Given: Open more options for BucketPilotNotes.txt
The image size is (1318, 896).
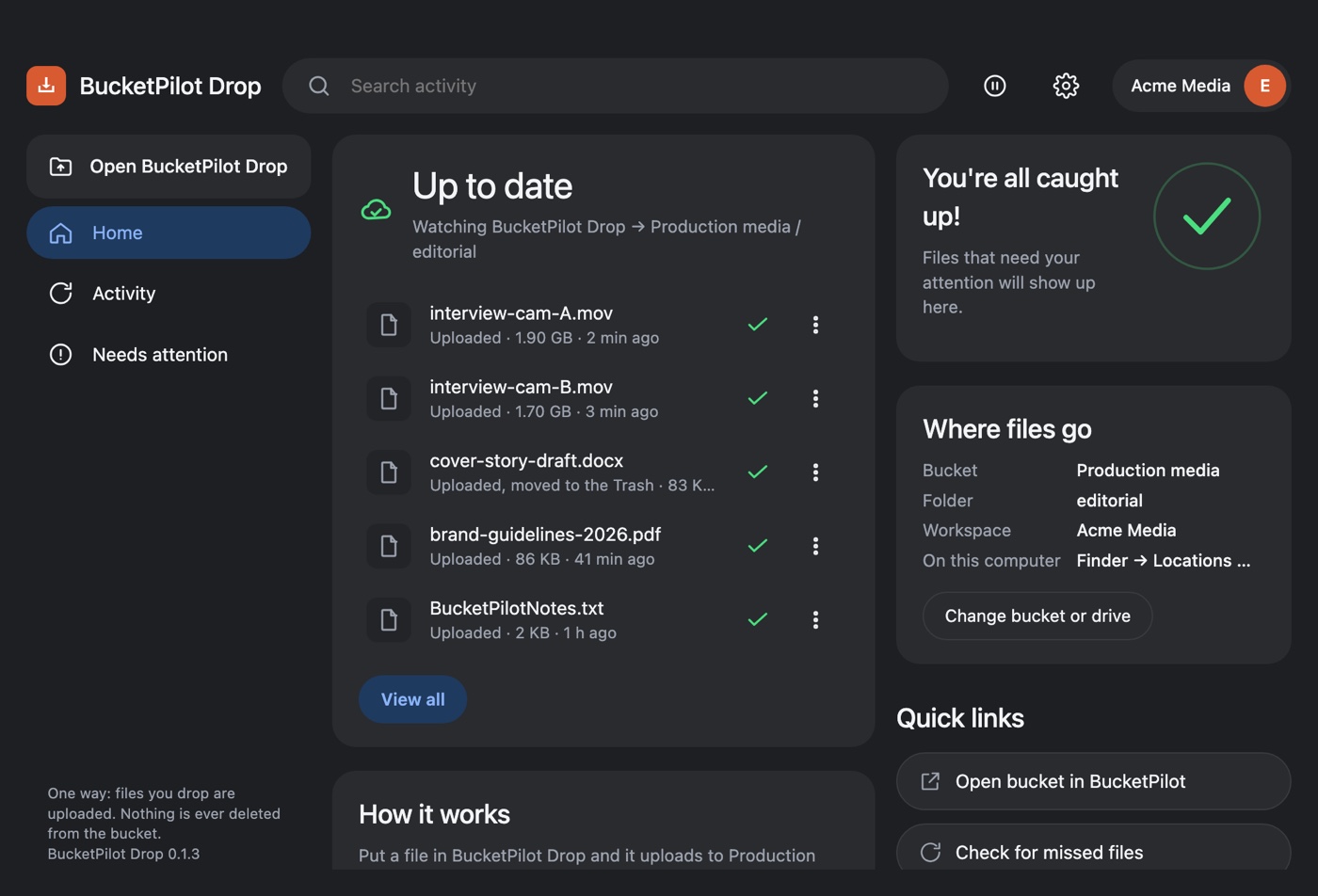Looking at the screenshot, I should 815,619.
